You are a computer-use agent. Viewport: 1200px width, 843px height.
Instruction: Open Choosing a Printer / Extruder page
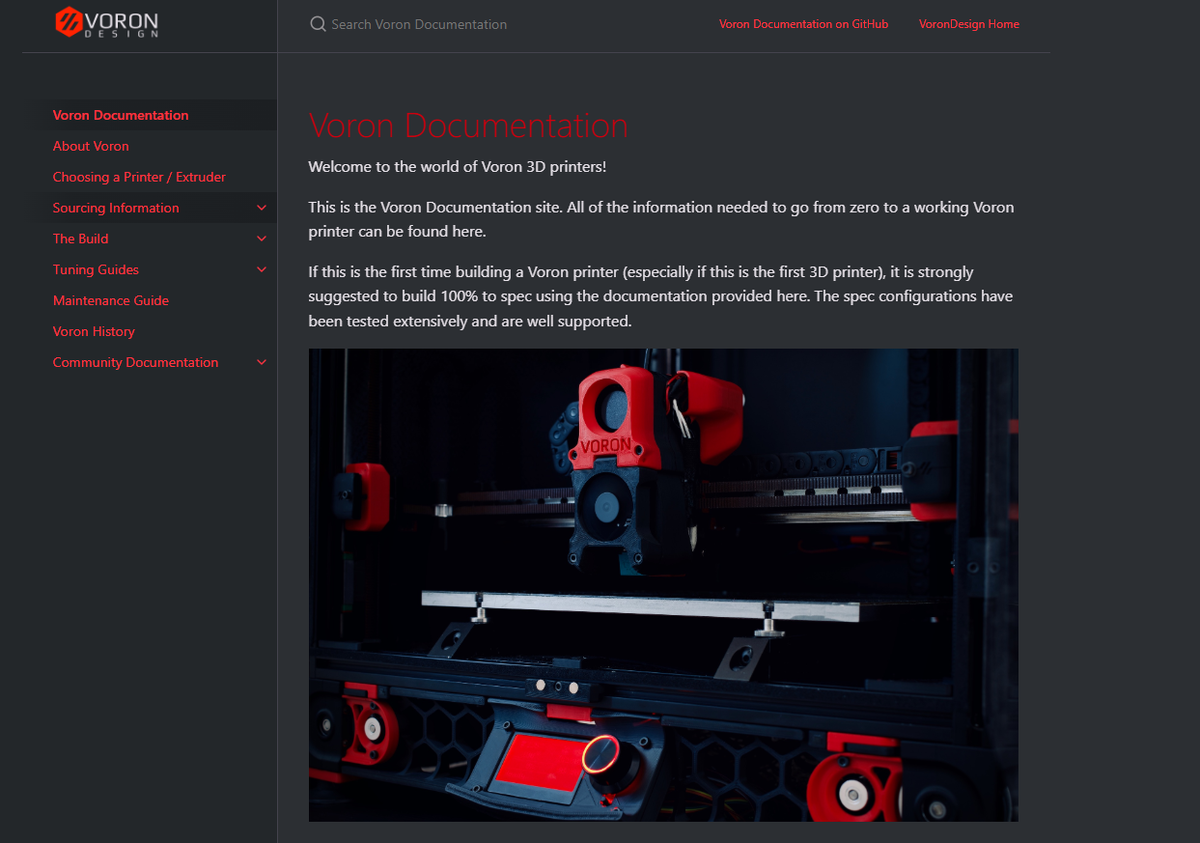click(139, 177)
